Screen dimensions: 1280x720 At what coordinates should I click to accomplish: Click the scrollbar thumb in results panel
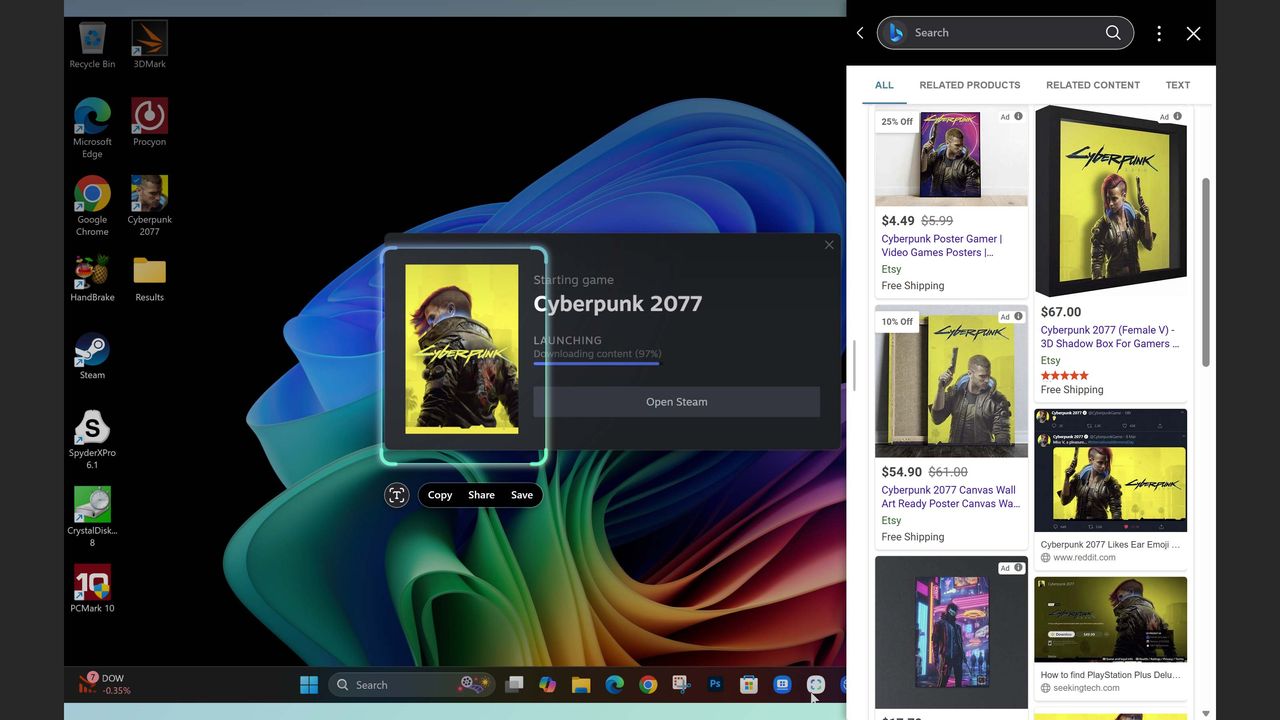pyautogui.click(x=1205, y=272)
